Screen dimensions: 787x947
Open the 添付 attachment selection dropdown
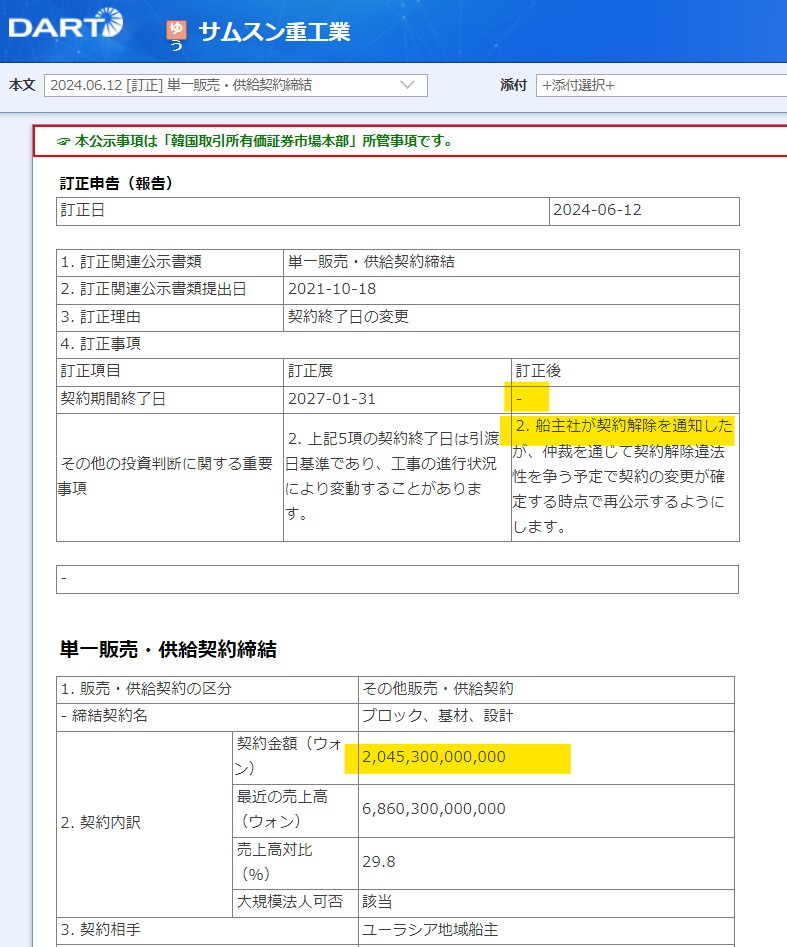click(661, 85)
